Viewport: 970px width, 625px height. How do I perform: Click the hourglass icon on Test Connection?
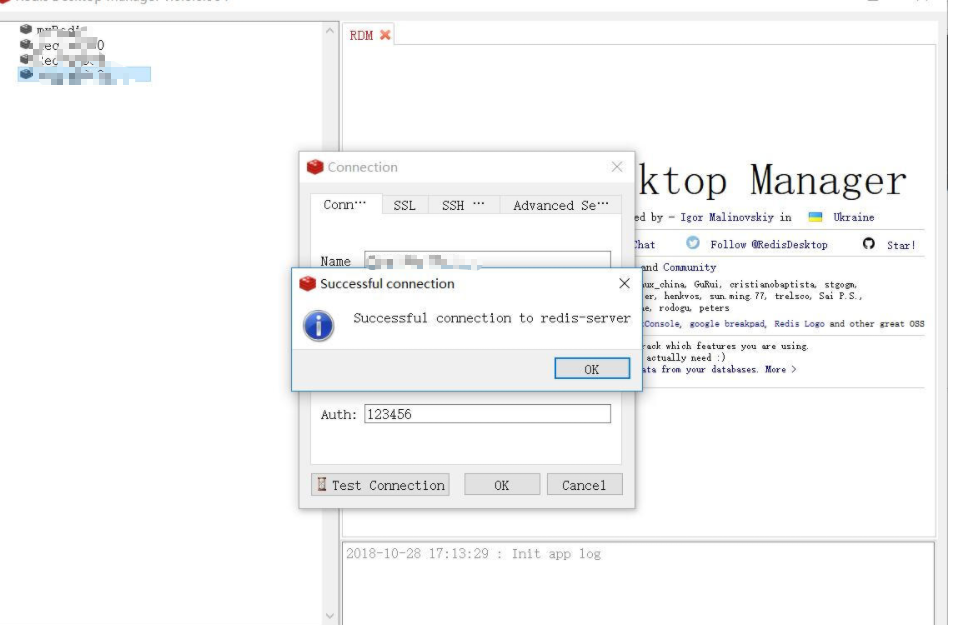coord(322,484)
